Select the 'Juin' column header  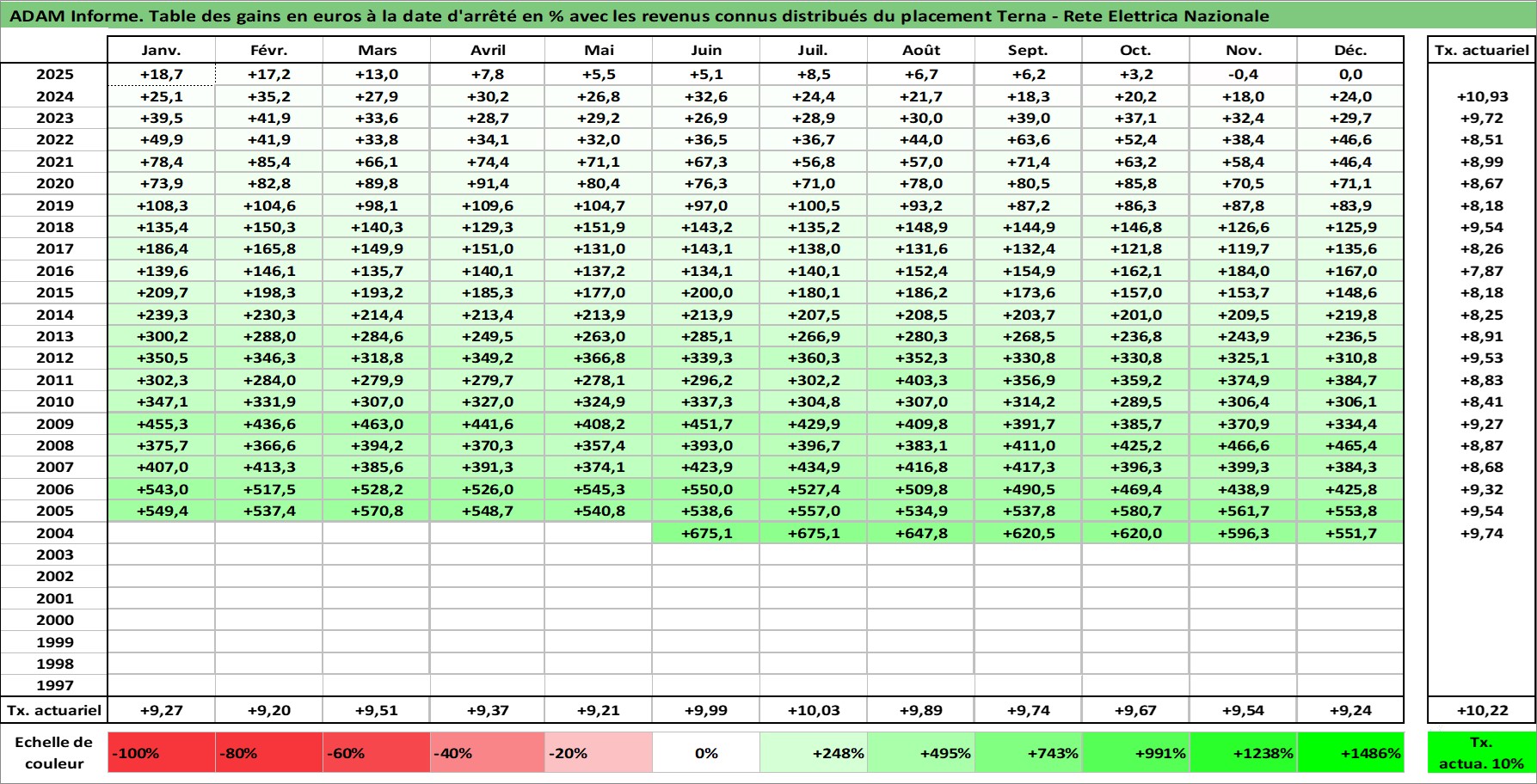coord(706,50)
